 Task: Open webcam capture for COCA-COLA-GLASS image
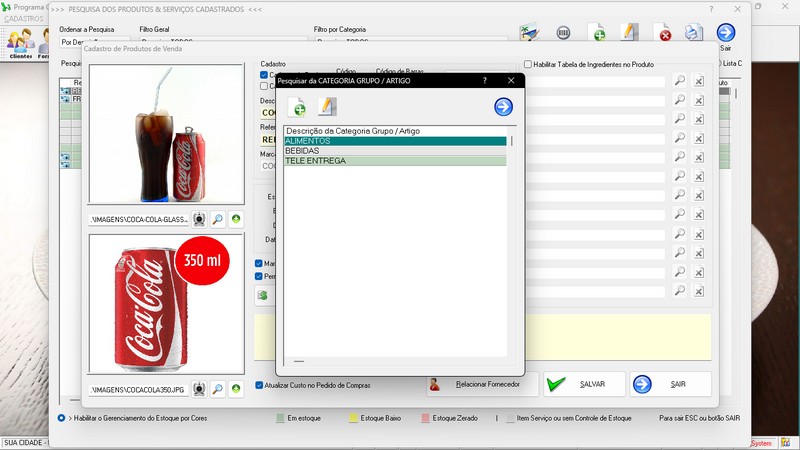tap(199, 219)
